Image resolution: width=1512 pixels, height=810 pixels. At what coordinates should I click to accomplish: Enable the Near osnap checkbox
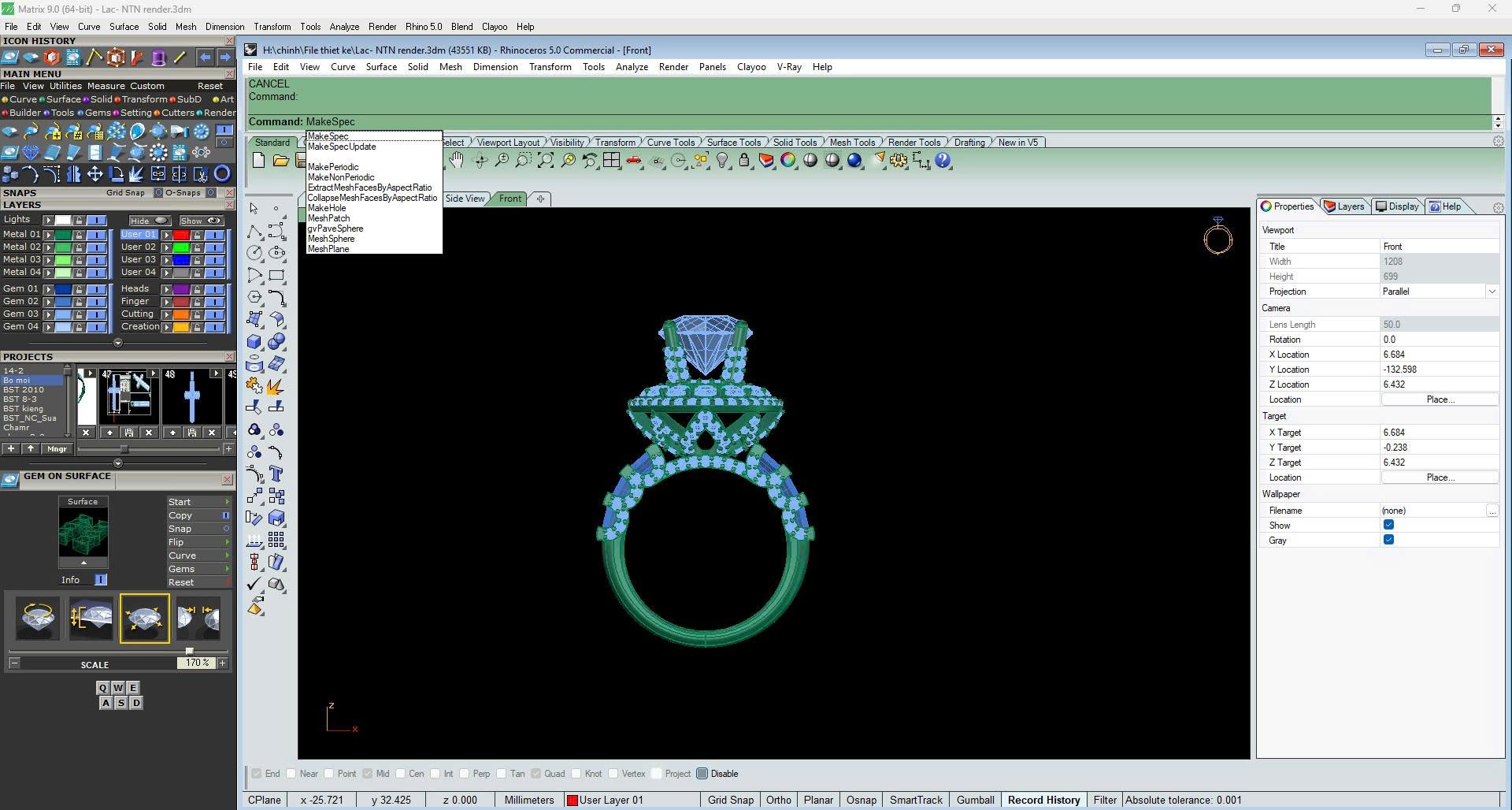292,774
